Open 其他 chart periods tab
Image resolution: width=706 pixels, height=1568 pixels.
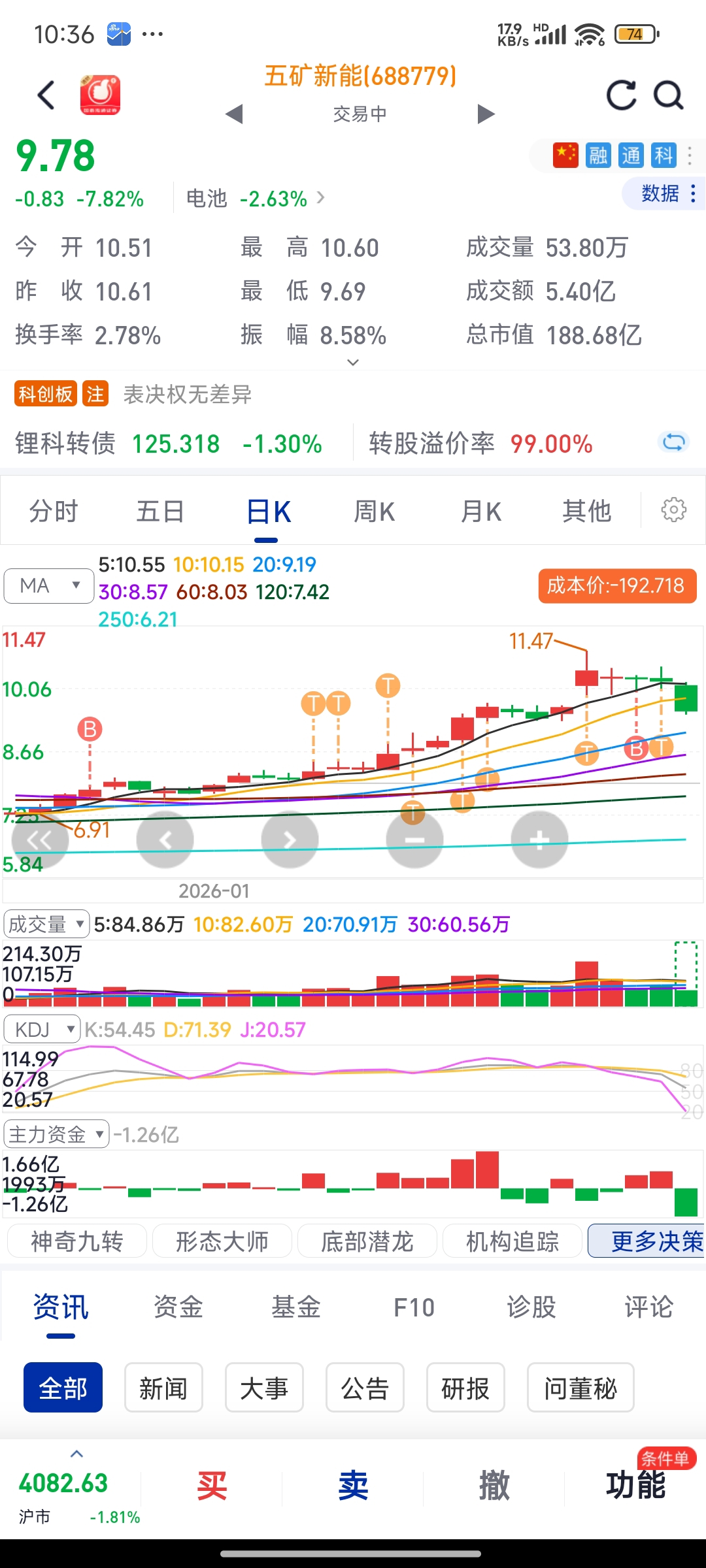587,512
